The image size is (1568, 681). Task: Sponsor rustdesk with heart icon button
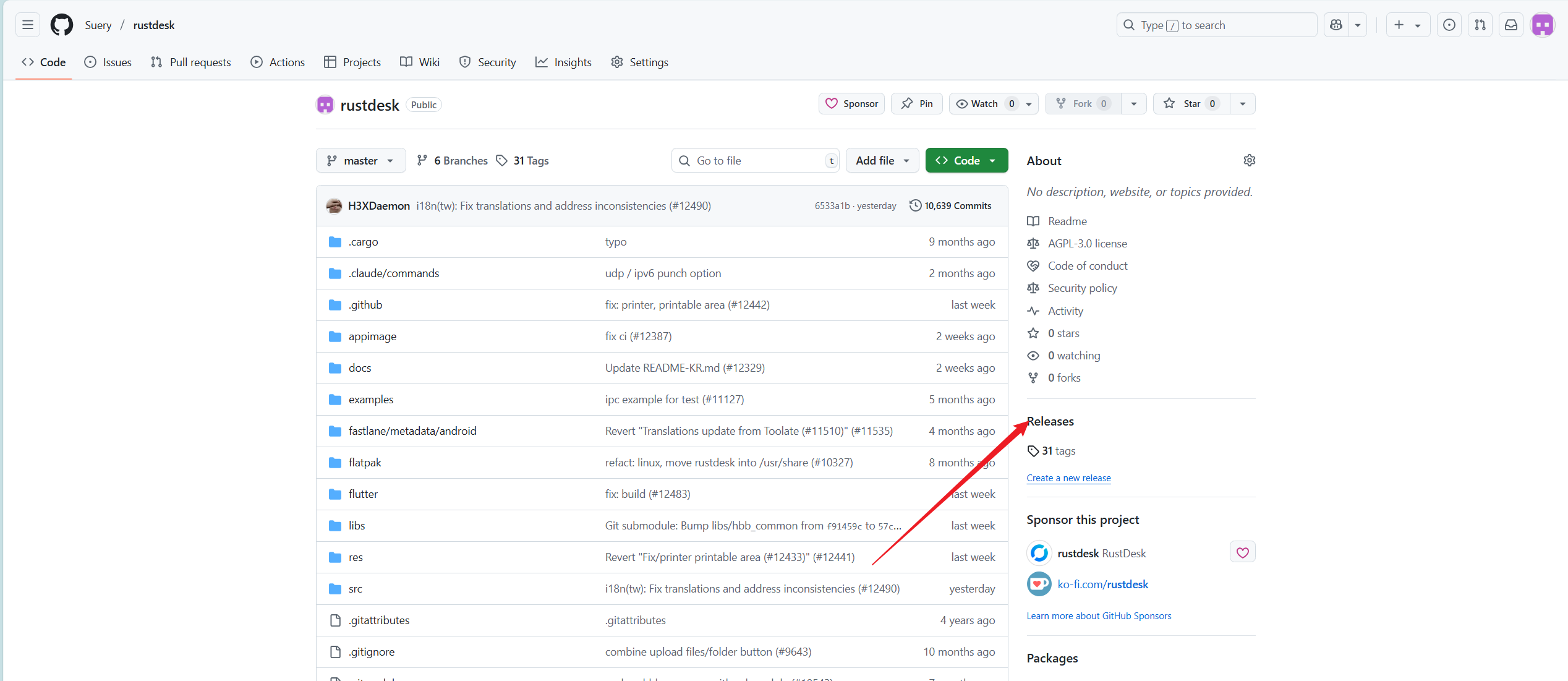coord(1243,552)
